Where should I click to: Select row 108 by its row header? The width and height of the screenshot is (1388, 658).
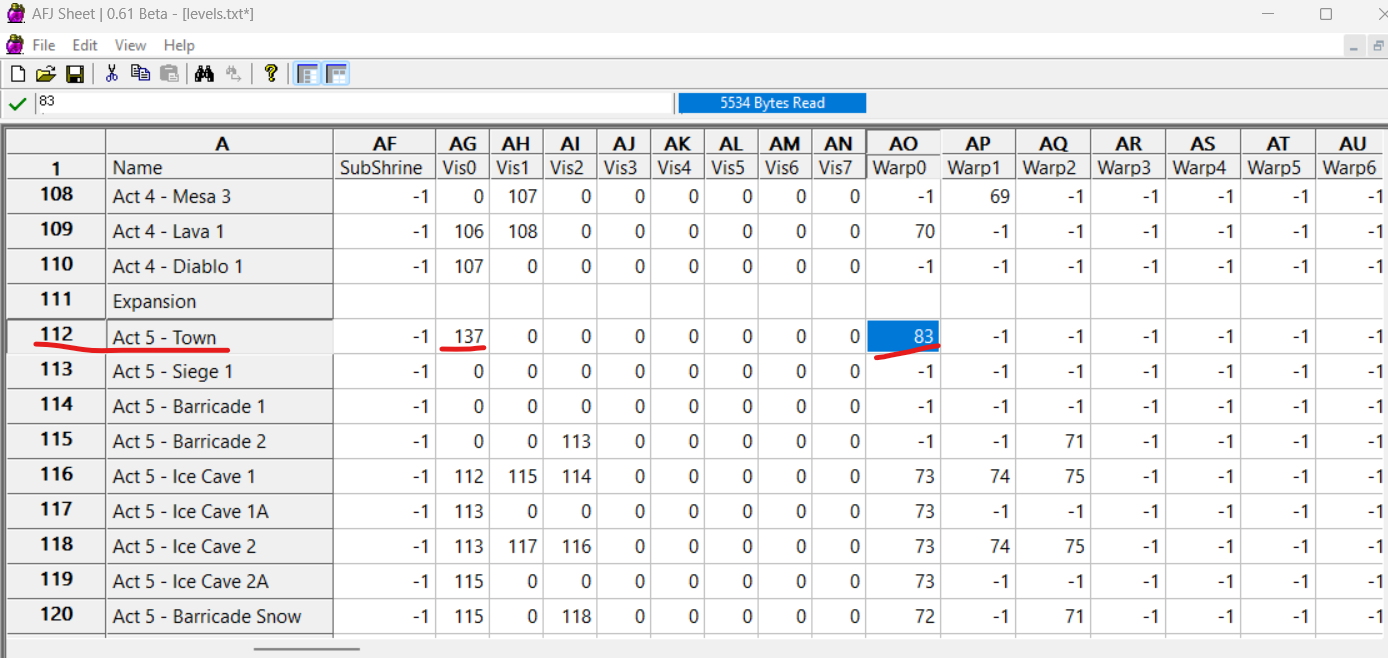56,196
